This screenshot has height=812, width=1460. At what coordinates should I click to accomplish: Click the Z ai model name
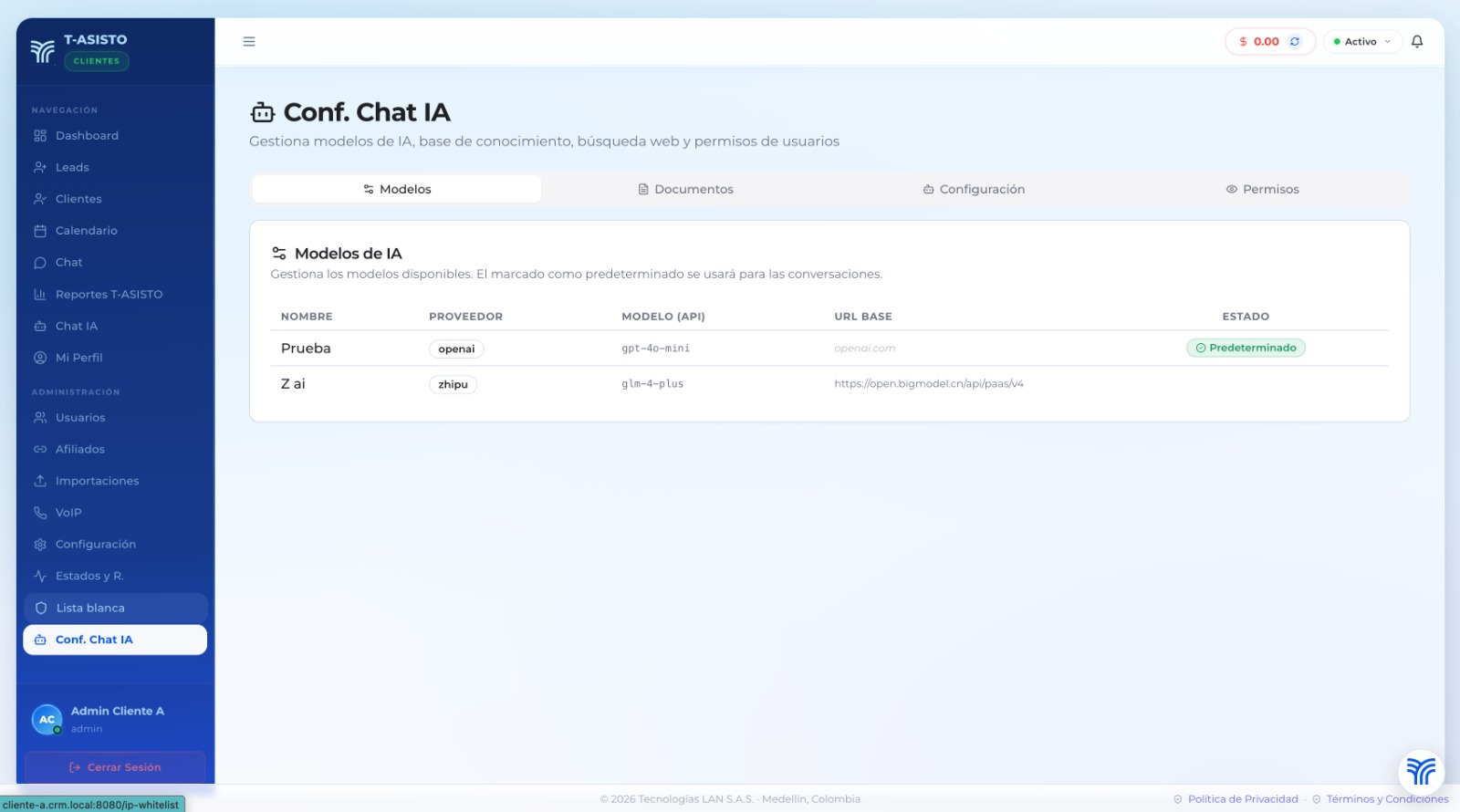293,384
